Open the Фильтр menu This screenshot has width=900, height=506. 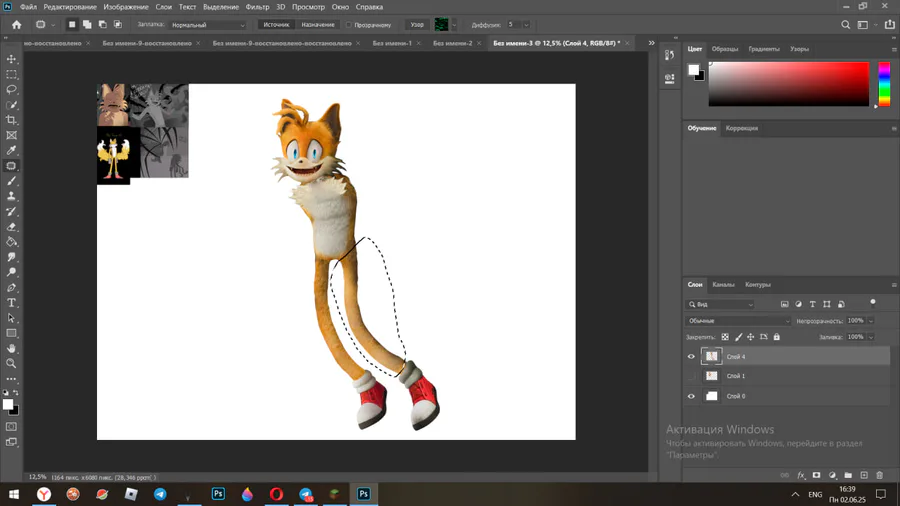click(x=257, y=7)
